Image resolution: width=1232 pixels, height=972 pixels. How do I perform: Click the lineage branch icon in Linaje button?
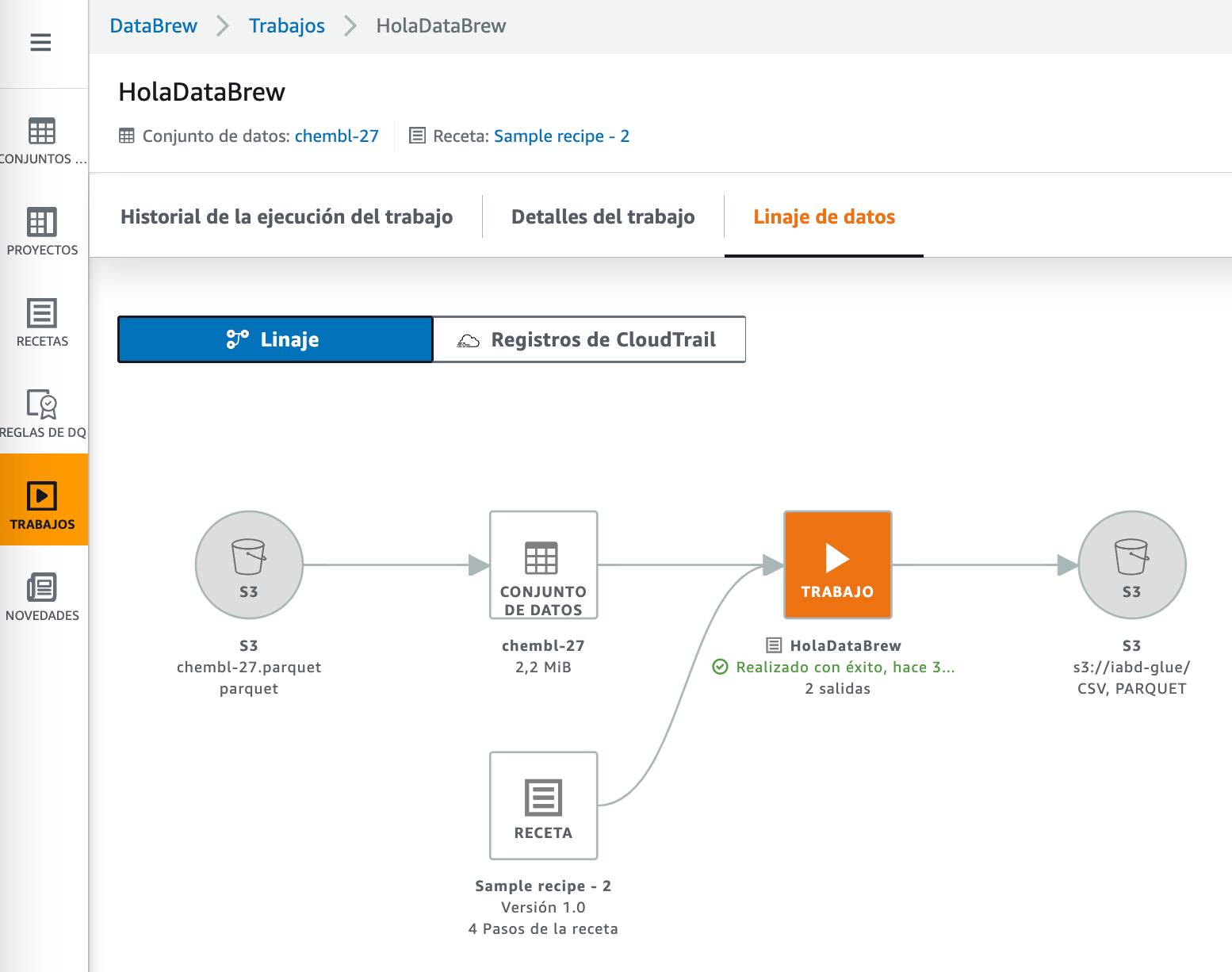pos(238,339)
